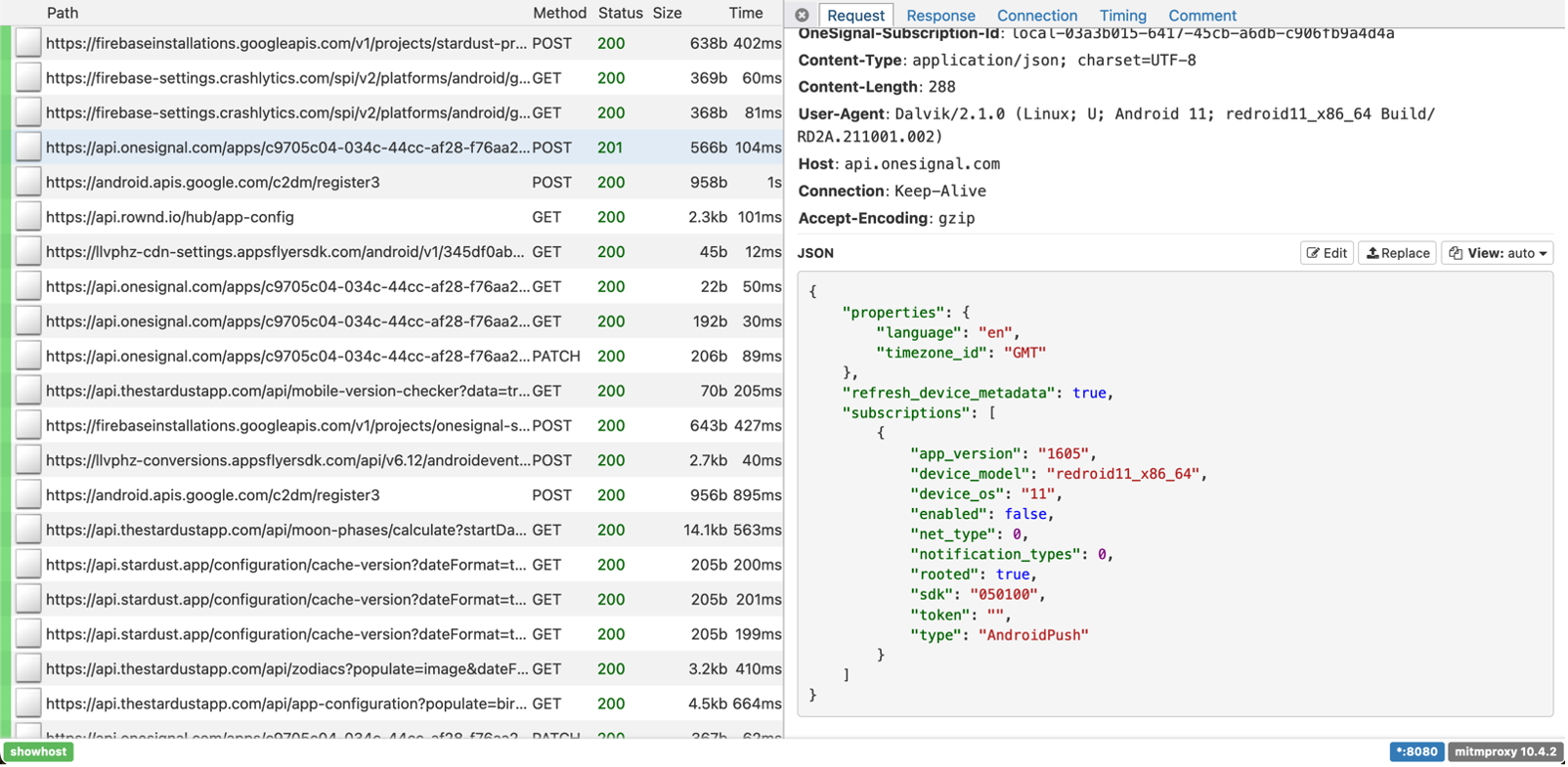Screen dimensions: 1568x767
Task: Click icon of moon-phases calculate flow
Action: [x=28, y=530]
